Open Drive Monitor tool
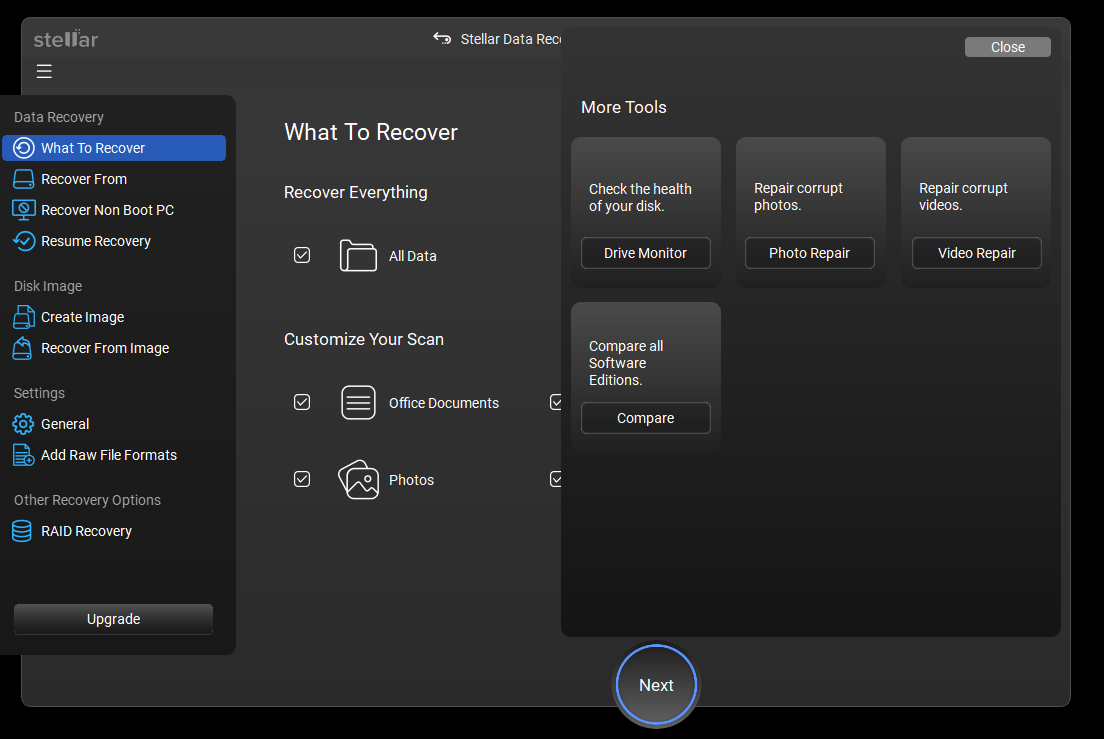Screen dimensions: 1104x739 646,253
